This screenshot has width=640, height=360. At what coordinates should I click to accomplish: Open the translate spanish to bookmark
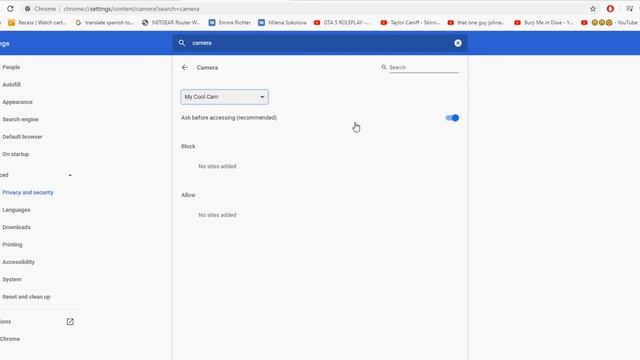(105, 22)
